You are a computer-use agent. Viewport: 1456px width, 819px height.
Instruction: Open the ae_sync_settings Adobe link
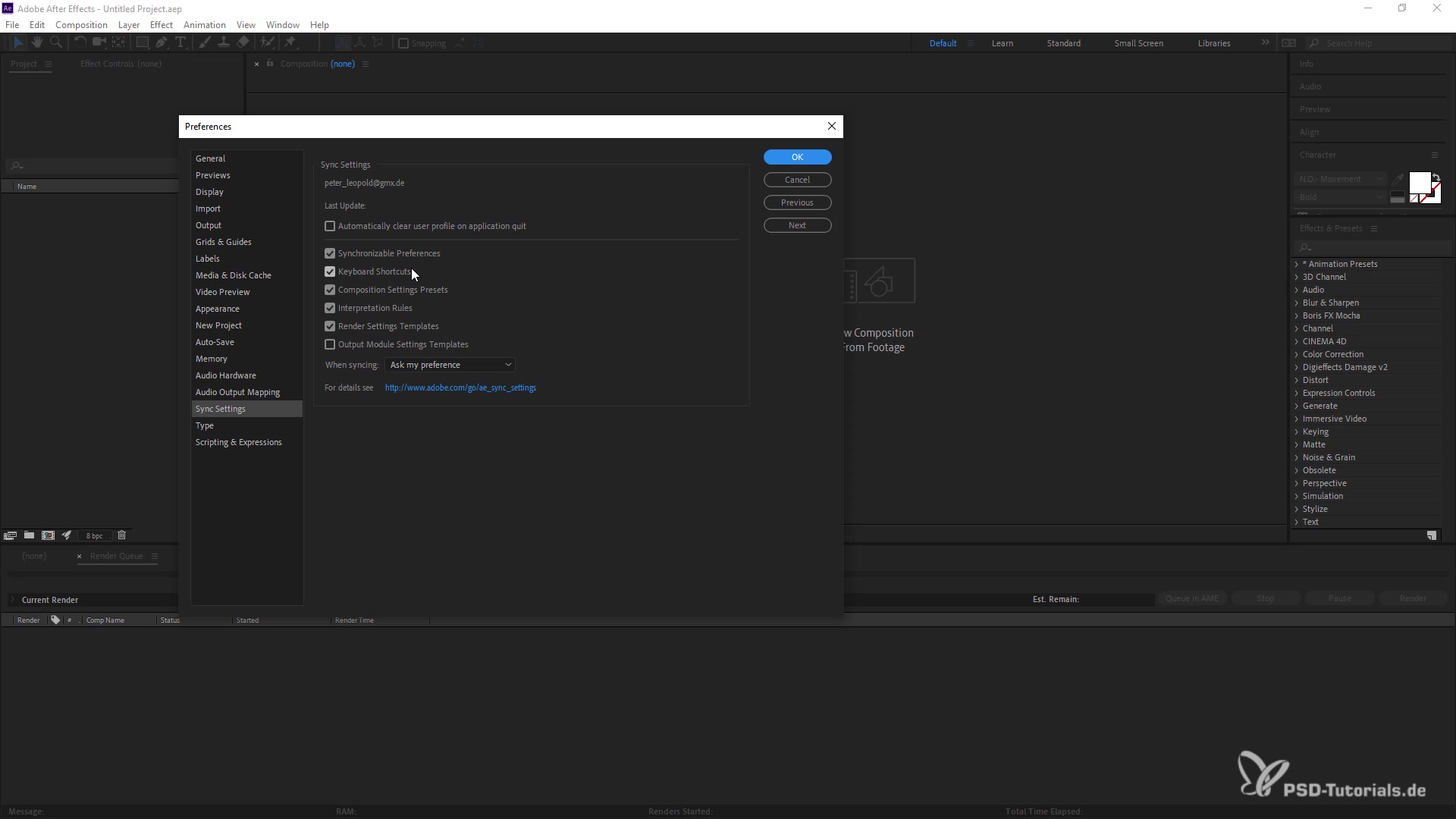[x=460, y=388]
